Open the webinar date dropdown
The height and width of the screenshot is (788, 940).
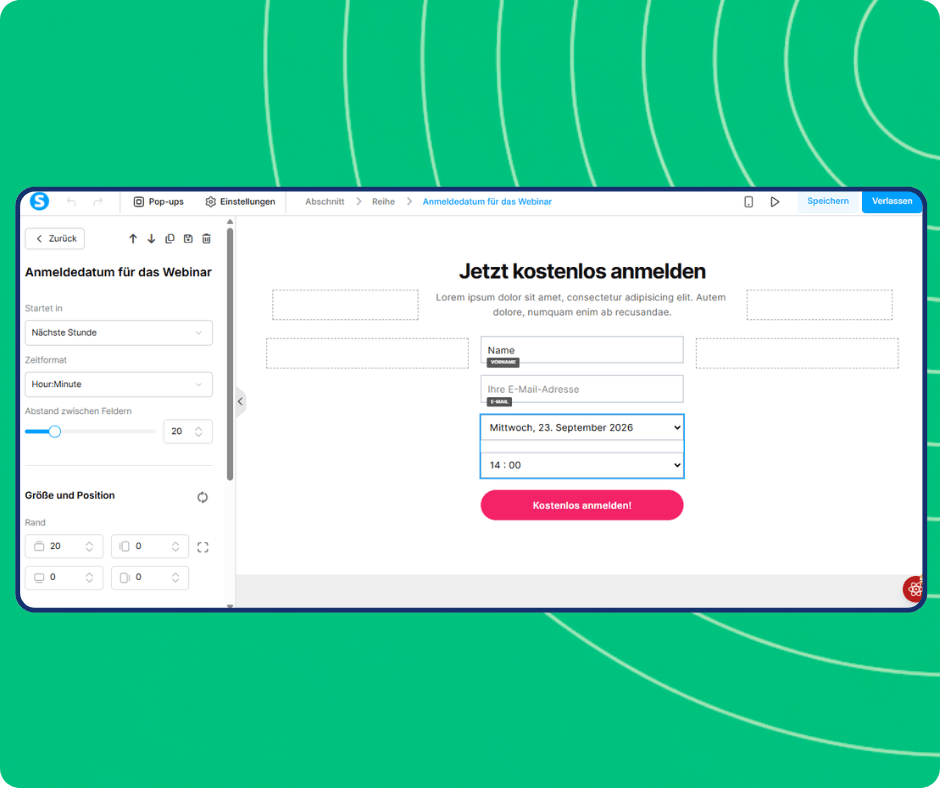tap(582, 428)
